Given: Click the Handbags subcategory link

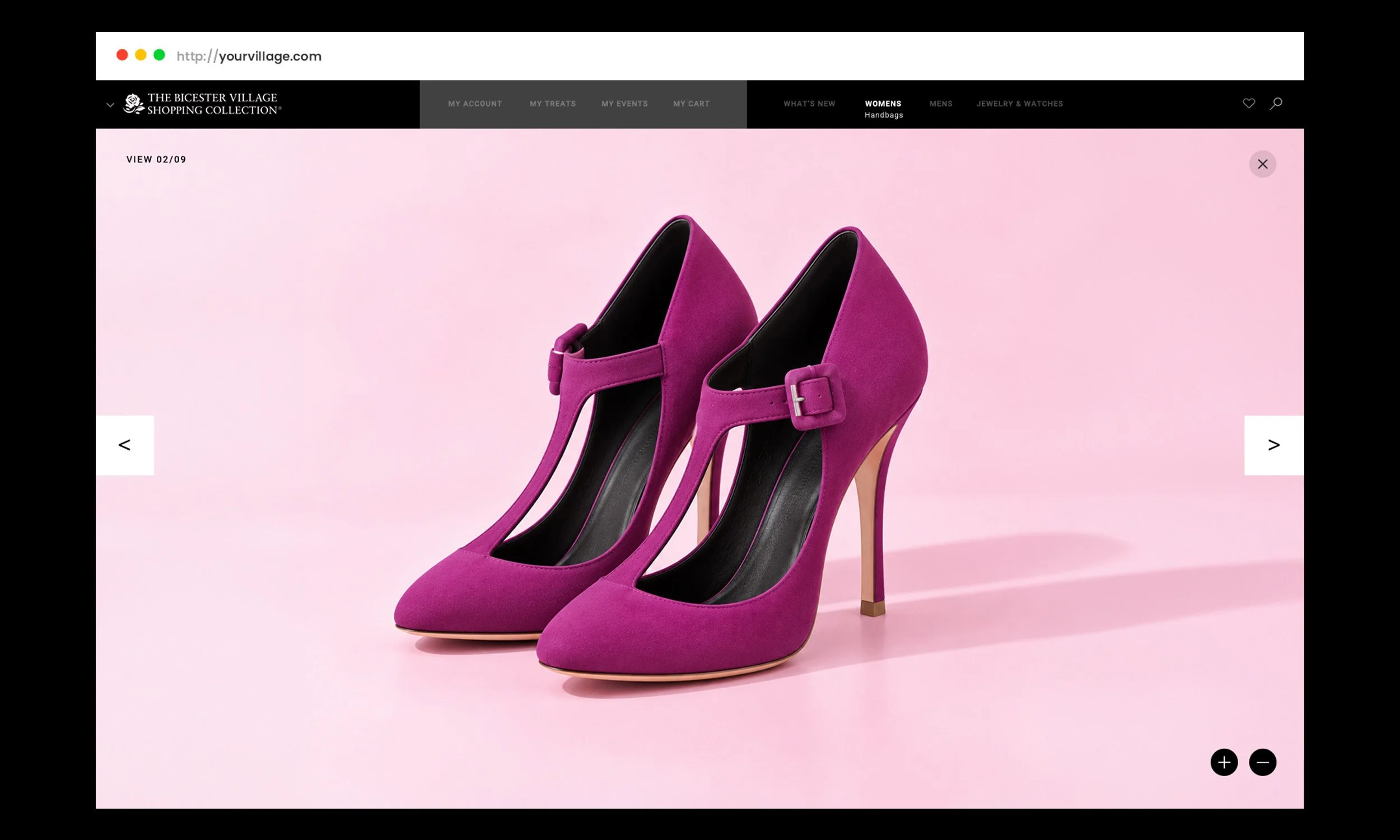Looking at the screenshot, I should (883, 115).
